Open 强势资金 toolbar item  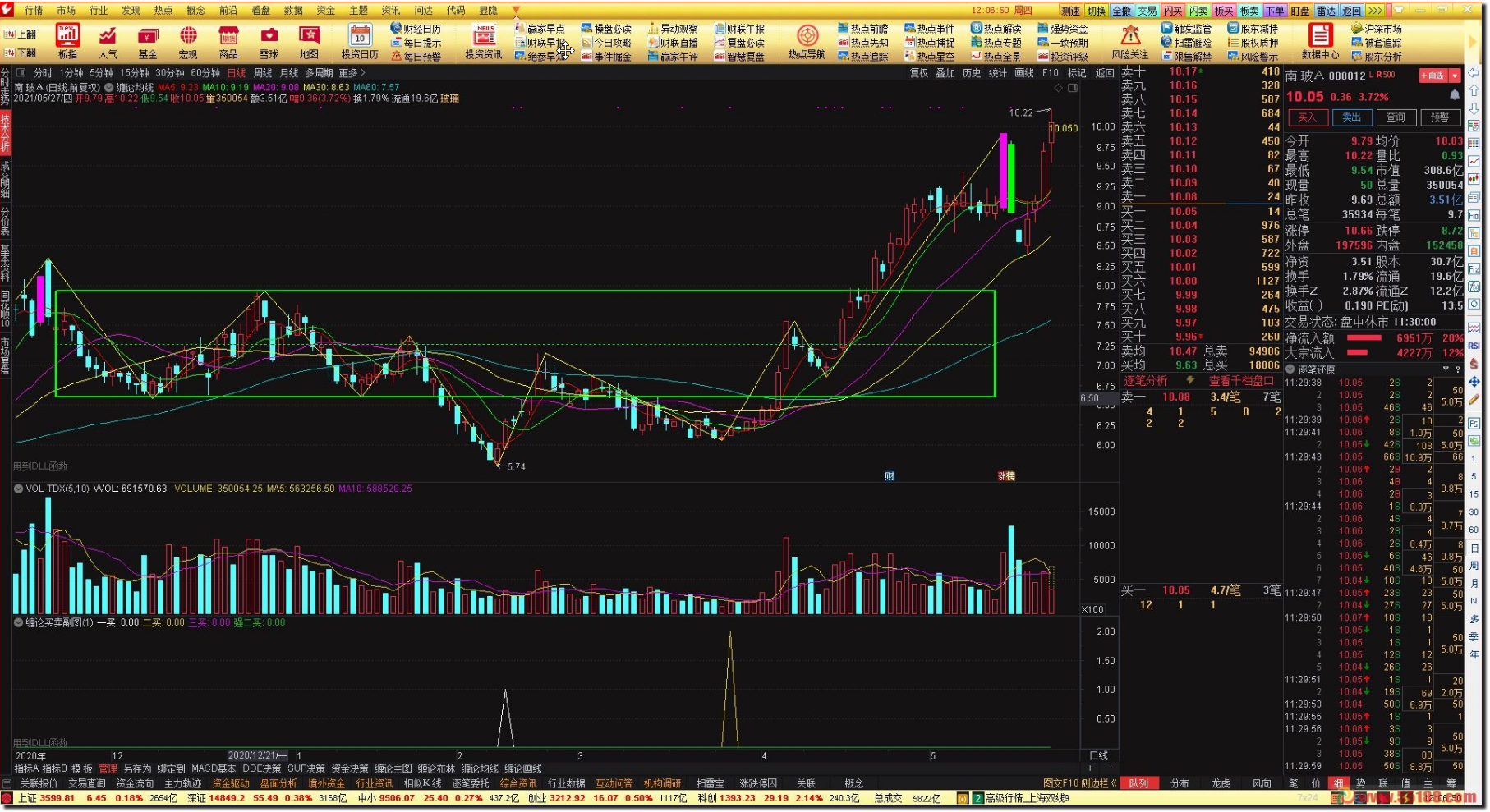1063,29
